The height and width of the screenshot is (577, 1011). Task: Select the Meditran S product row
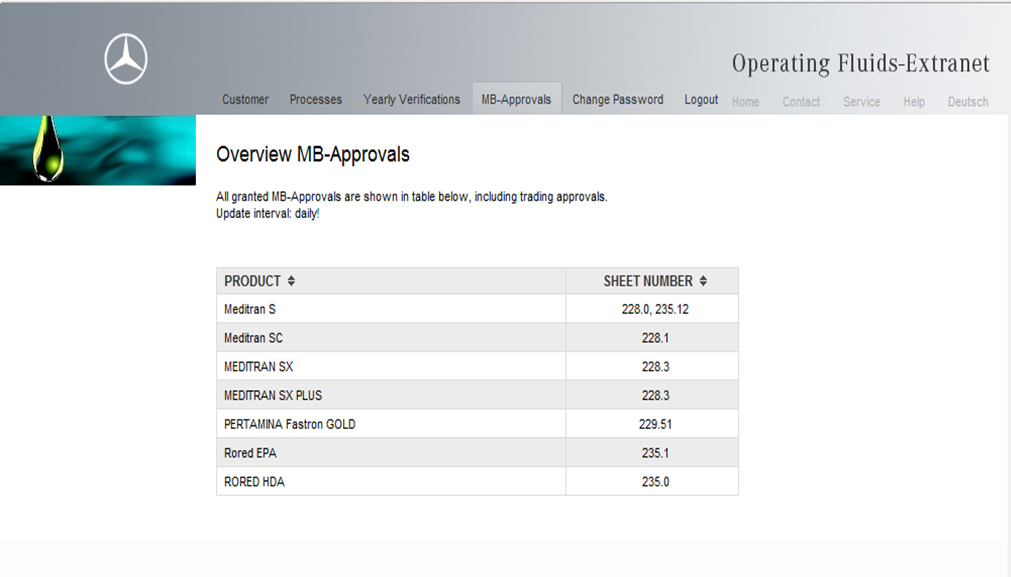click(477, 309)
